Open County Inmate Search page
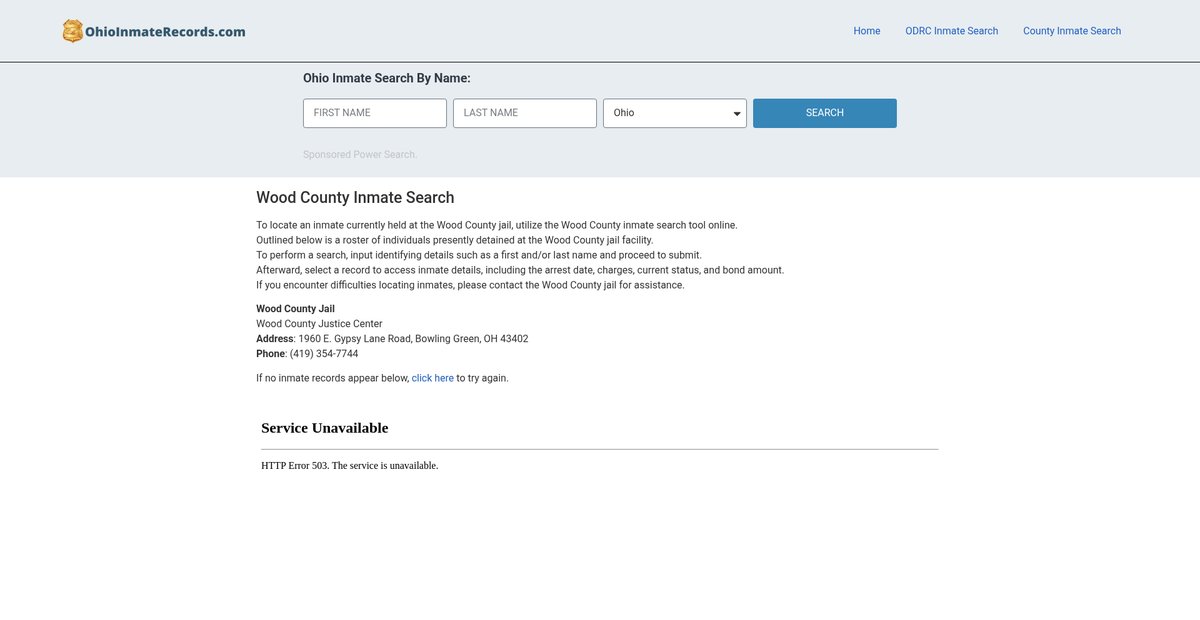 coord(1072,31)
